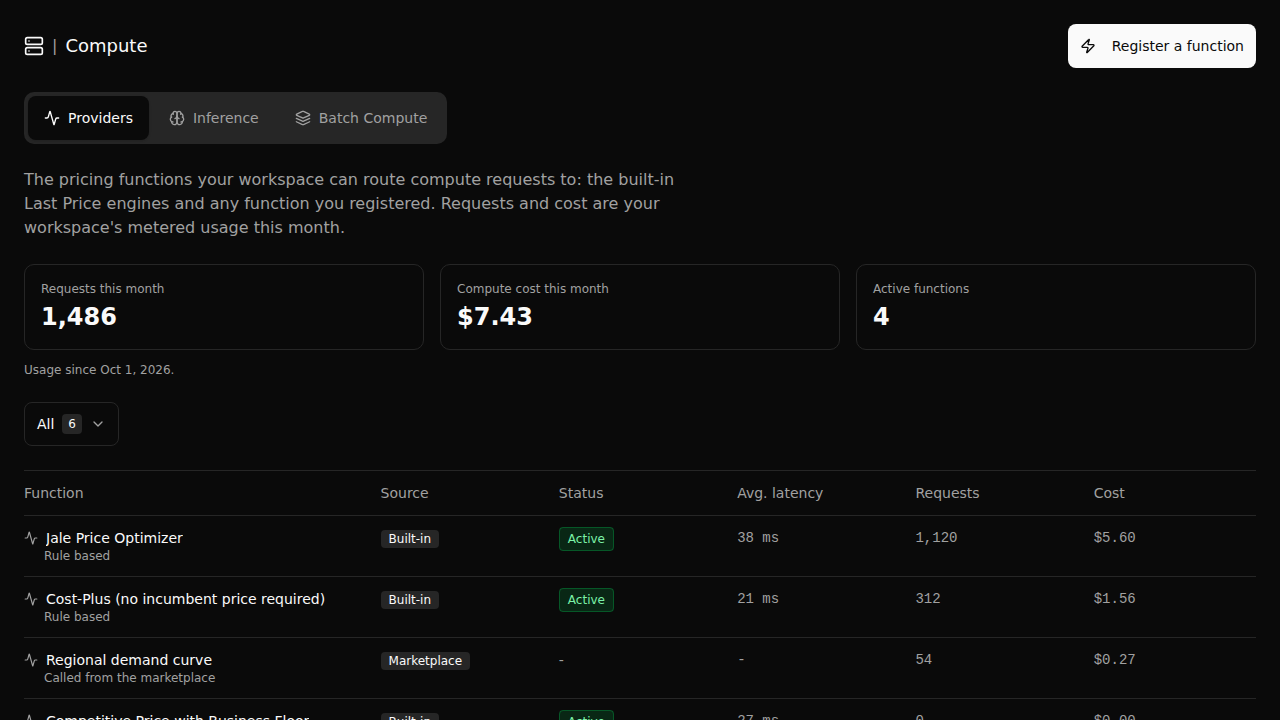Viewport: 1280px width, 720px height.
Task: Click the $5.60 cost value
Action: (1115, 538)
